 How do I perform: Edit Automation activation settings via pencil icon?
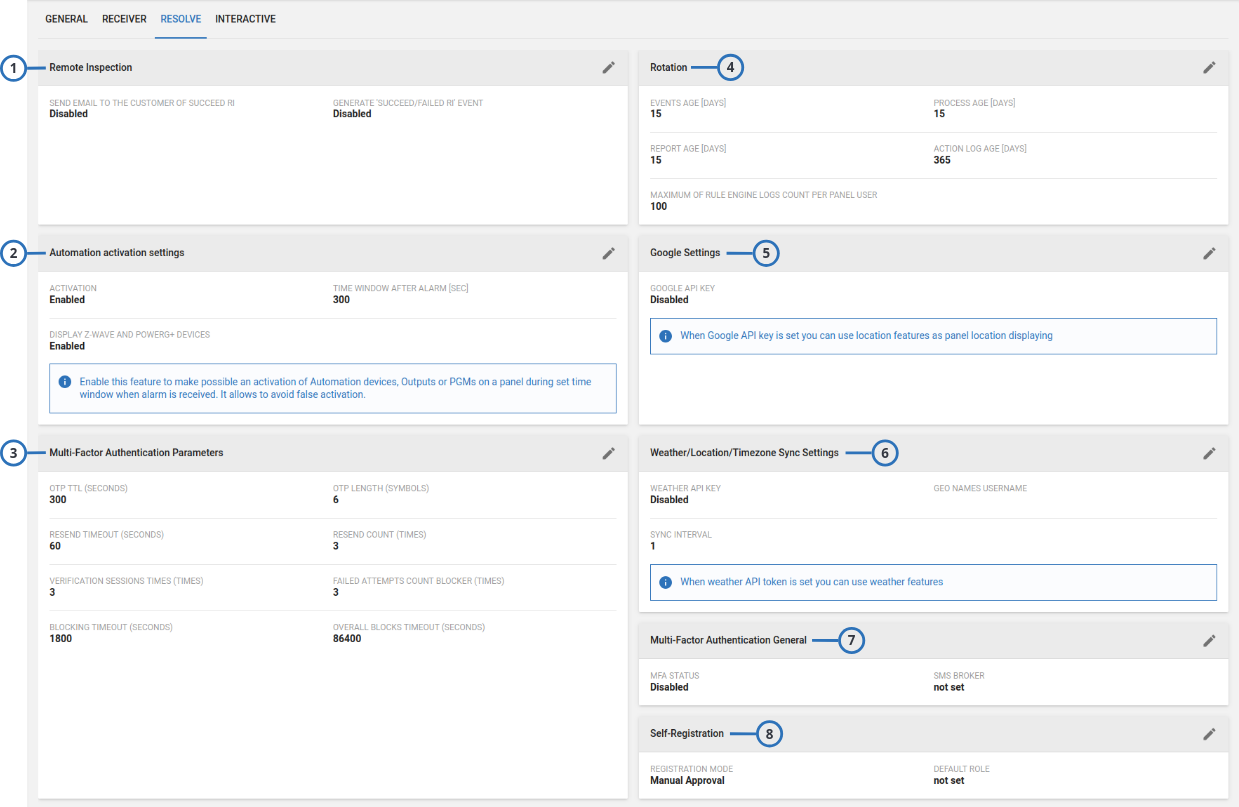click(x=608, y=253)
